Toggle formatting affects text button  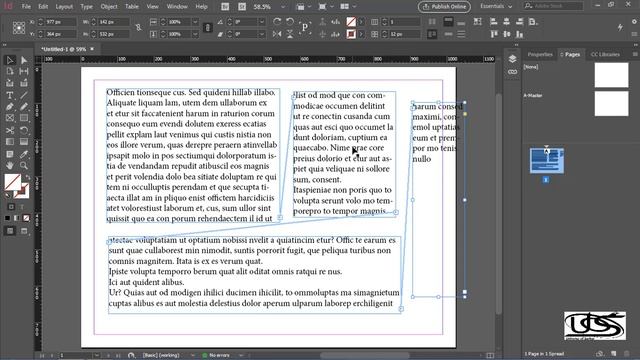(22, 207)
